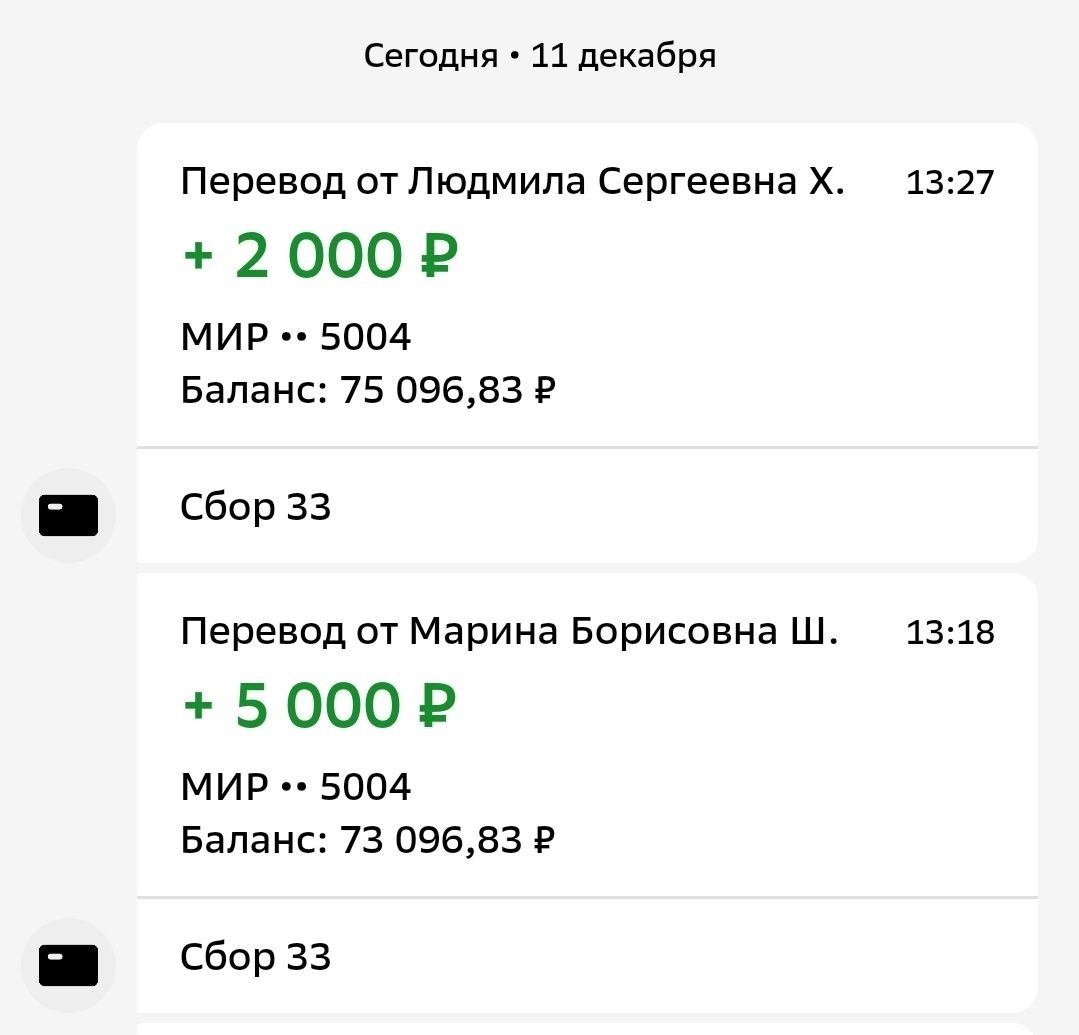Tap the ruble sign after balance 75 096,83
This screenshot has height=1035, width=1079.
coord(545,390)
